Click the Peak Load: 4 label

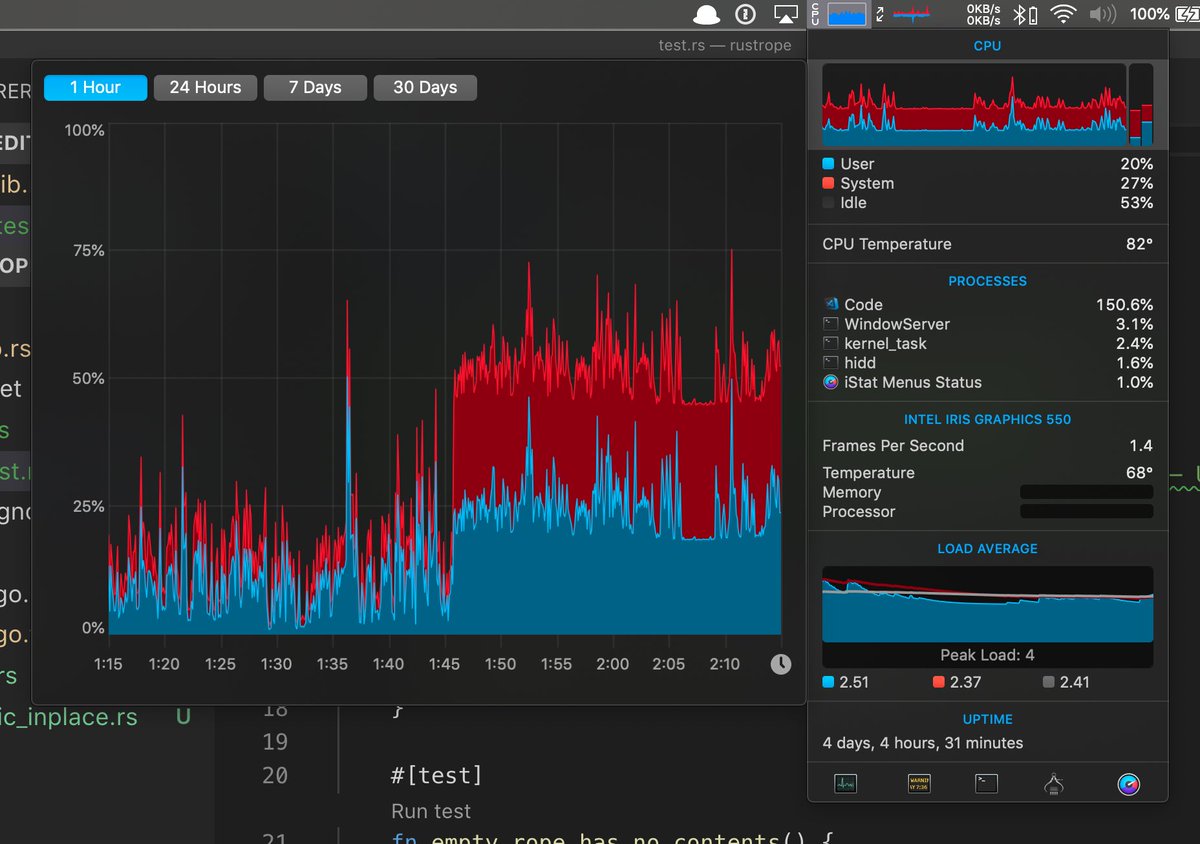point(987,655)
